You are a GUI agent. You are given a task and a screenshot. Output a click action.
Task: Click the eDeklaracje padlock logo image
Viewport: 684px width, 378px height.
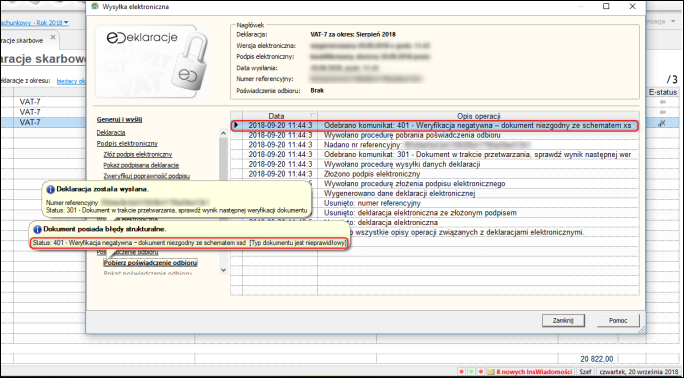(151, 61)
